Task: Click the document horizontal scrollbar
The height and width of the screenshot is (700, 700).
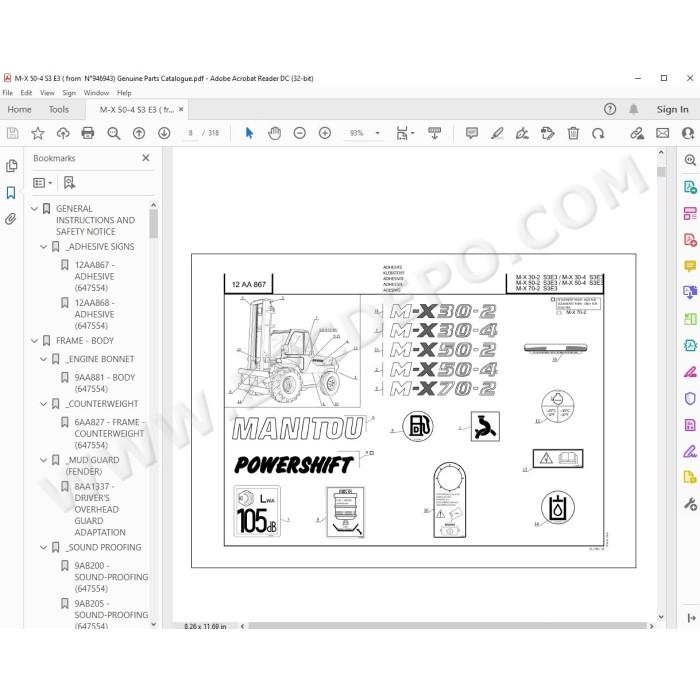Action: pos(447,626)
